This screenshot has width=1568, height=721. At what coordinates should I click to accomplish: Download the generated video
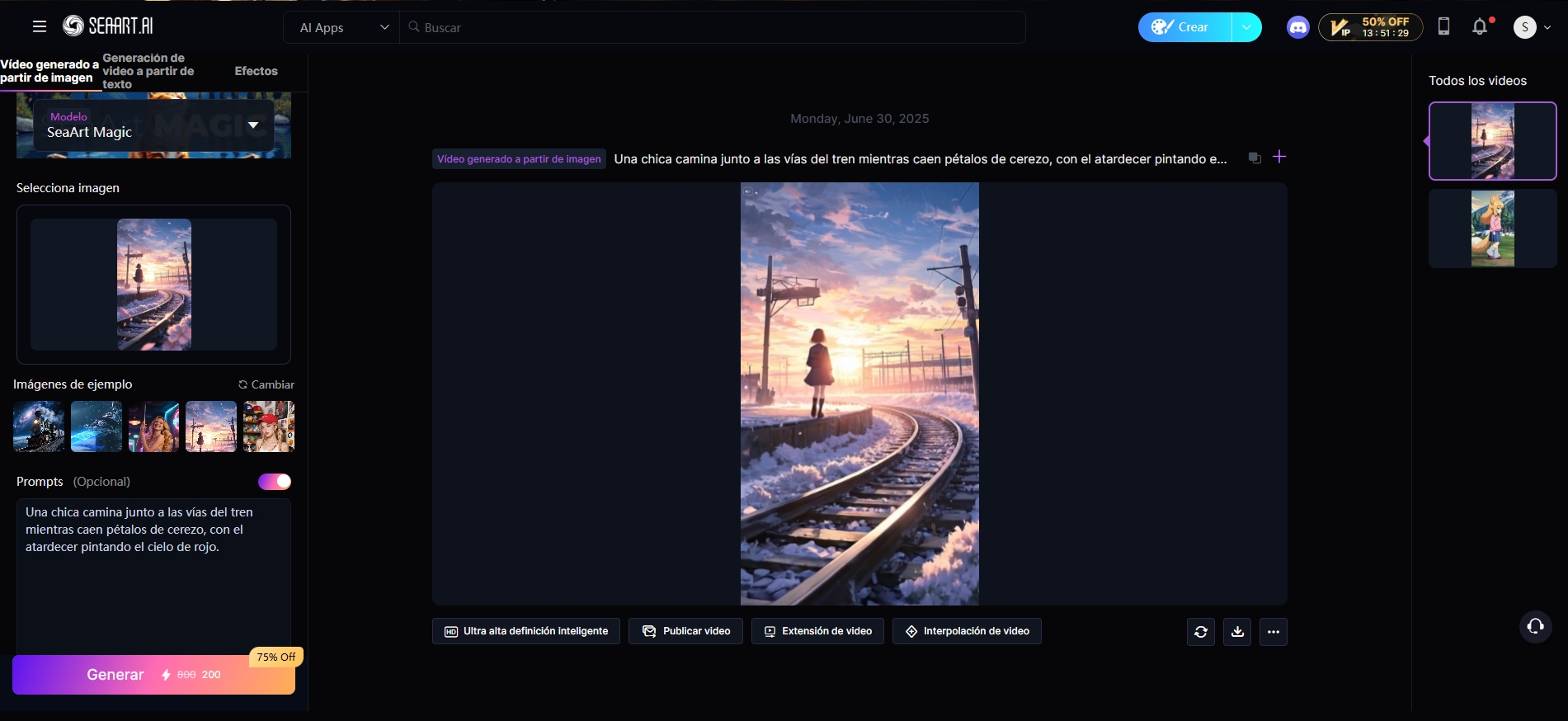pyautogui.click(x=1237, y=632)
